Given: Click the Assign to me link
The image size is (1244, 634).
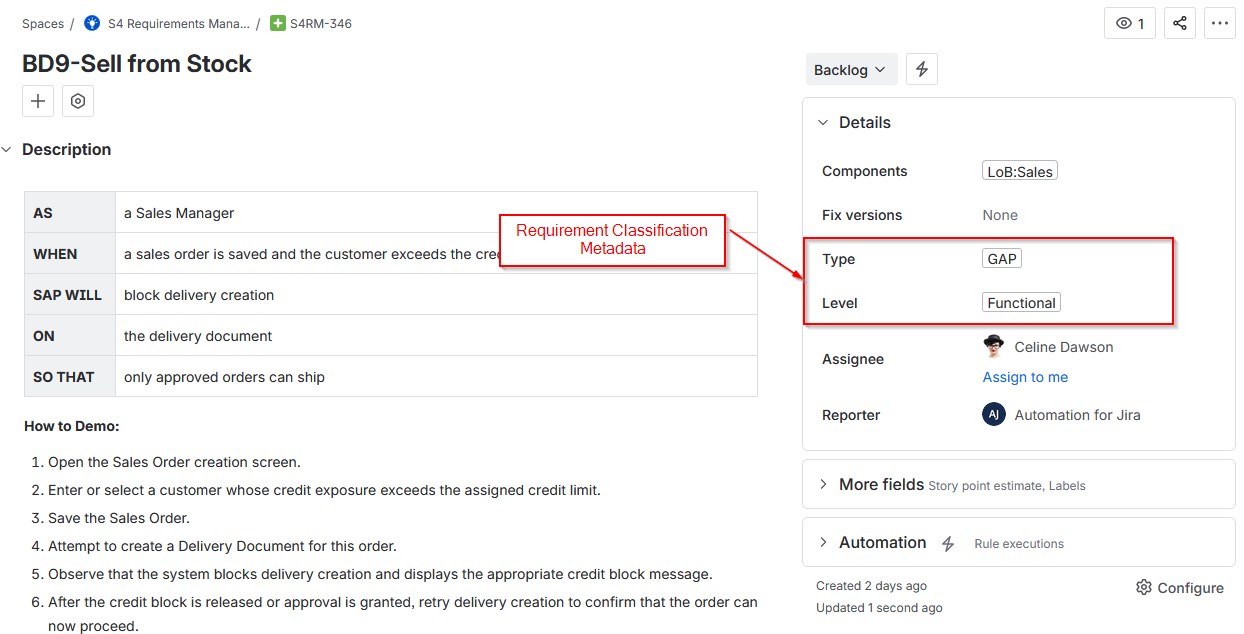Looking at the screenshot, I should click(x=1025, y=377).
